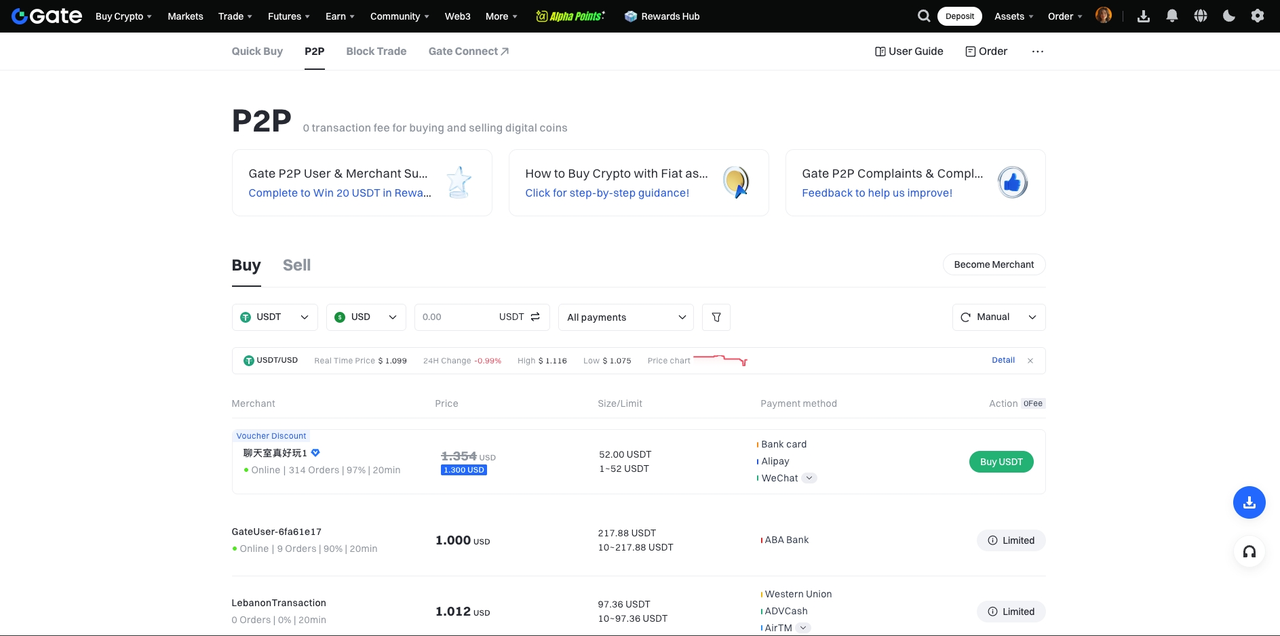Switch to the Sell tab
1280x636 pixels.
coord(296,265)
